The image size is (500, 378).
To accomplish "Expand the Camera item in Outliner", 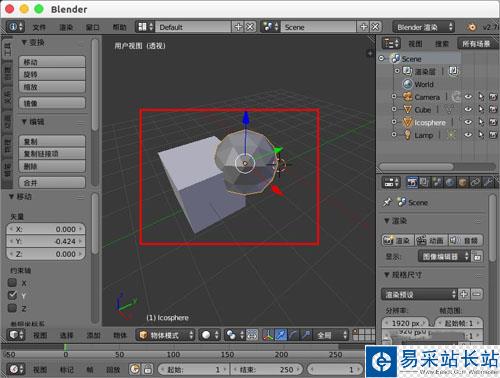I will click(394, 97).
